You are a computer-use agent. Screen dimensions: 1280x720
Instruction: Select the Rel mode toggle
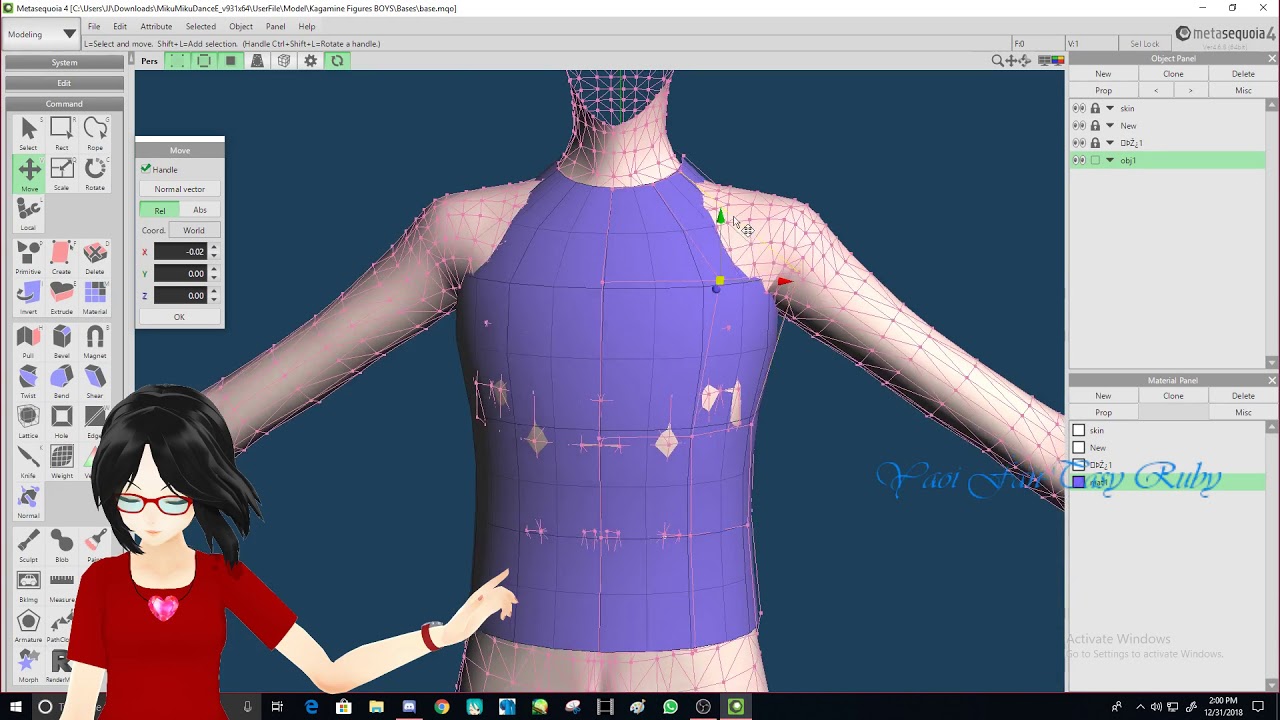(x=160, y=210)
